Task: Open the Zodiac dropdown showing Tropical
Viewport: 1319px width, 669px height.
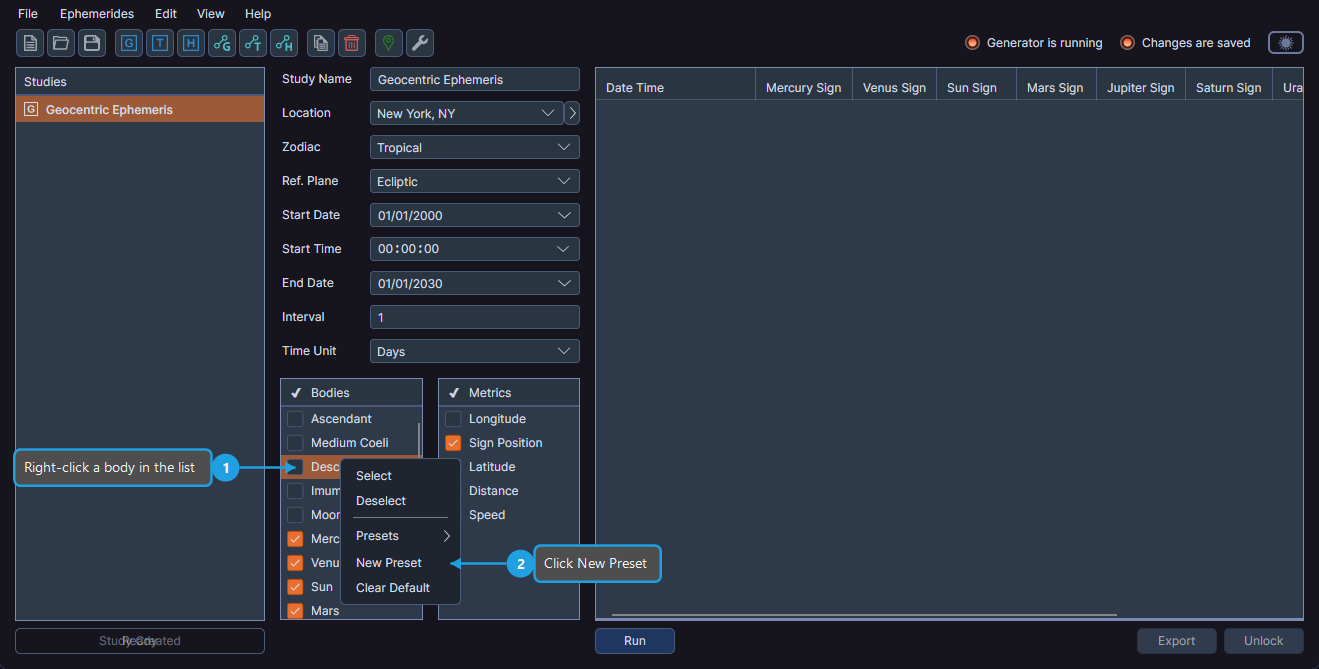Action: click(x=474, y=147)
